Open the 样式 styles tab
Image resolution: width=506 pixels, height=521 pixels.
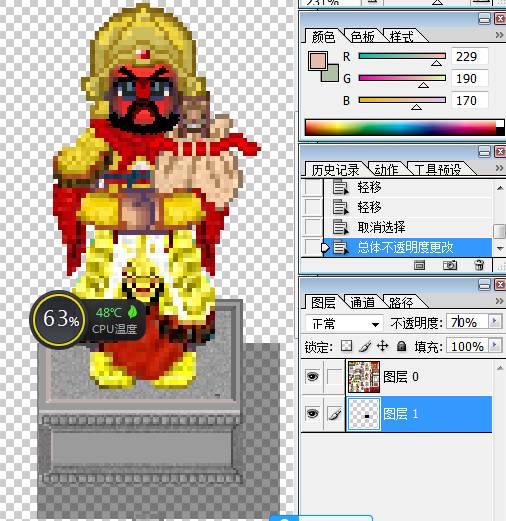[x=402, y=36]
